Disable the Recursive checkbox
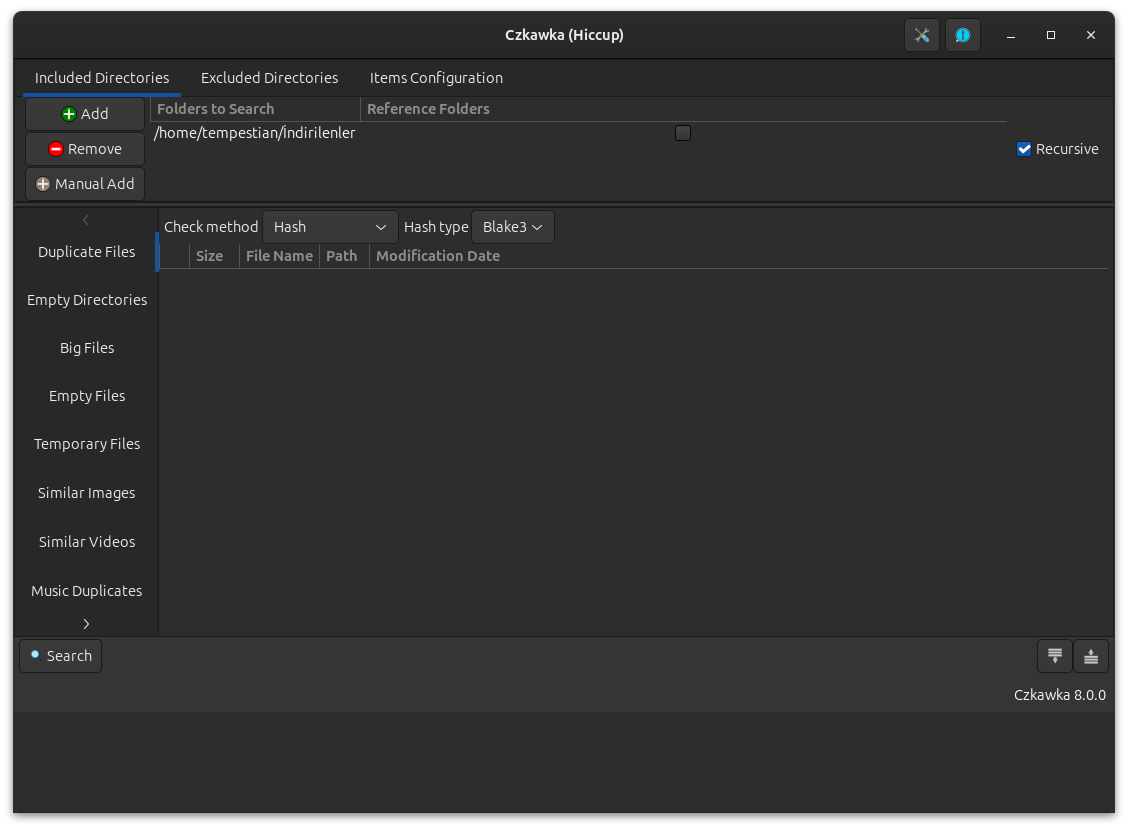 pyautogui.click(x=1024, y=149)
